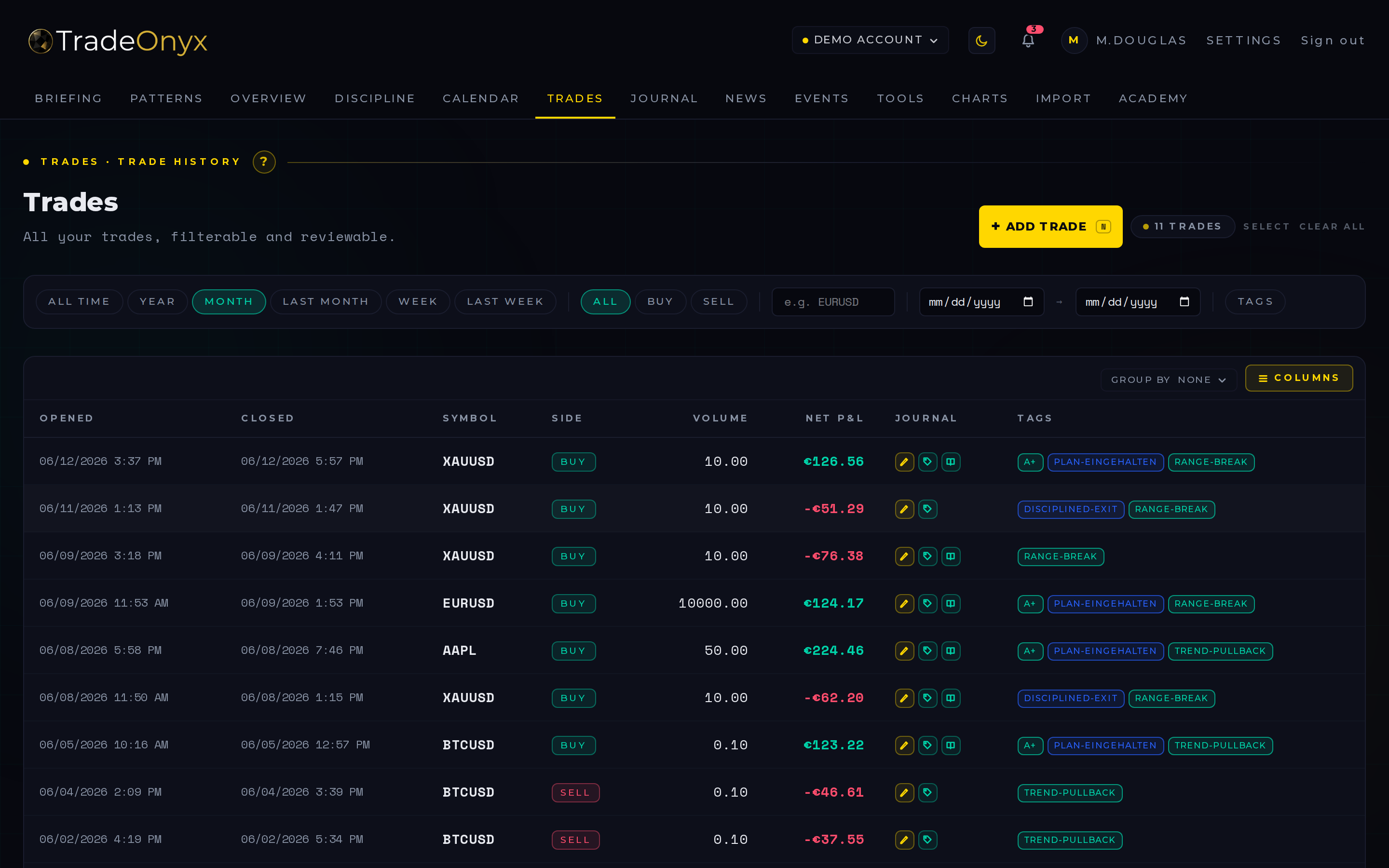Open tag icon for 06/12 XAUUSD trade
Screen dimensions: 1389x868
[x=927, y=461]
